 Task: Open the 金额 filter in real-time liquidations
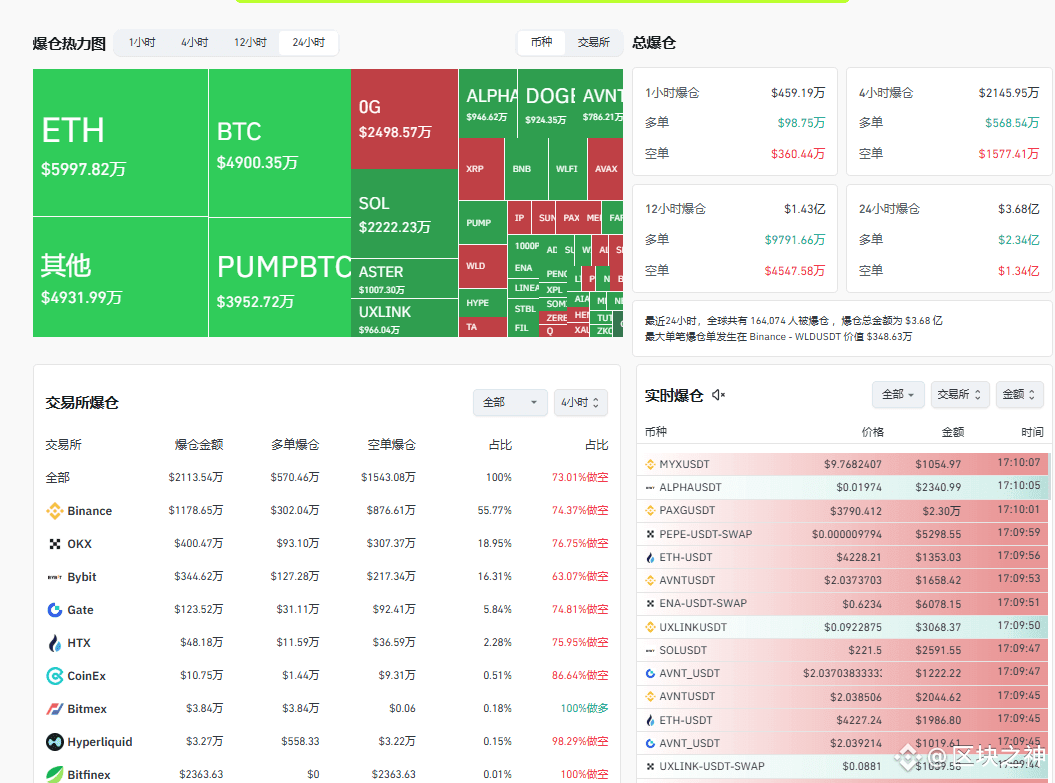click(1019, 394)
